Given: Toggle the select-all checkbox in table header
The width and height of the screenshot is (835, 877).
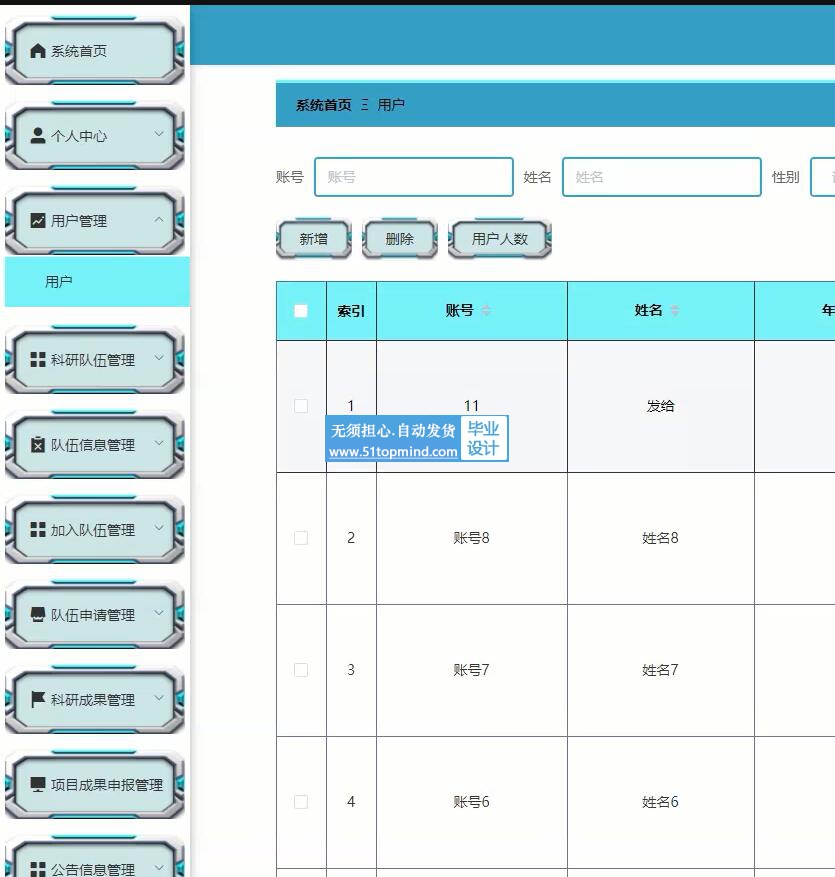Looking at the screenshot, I should (301, 311).
